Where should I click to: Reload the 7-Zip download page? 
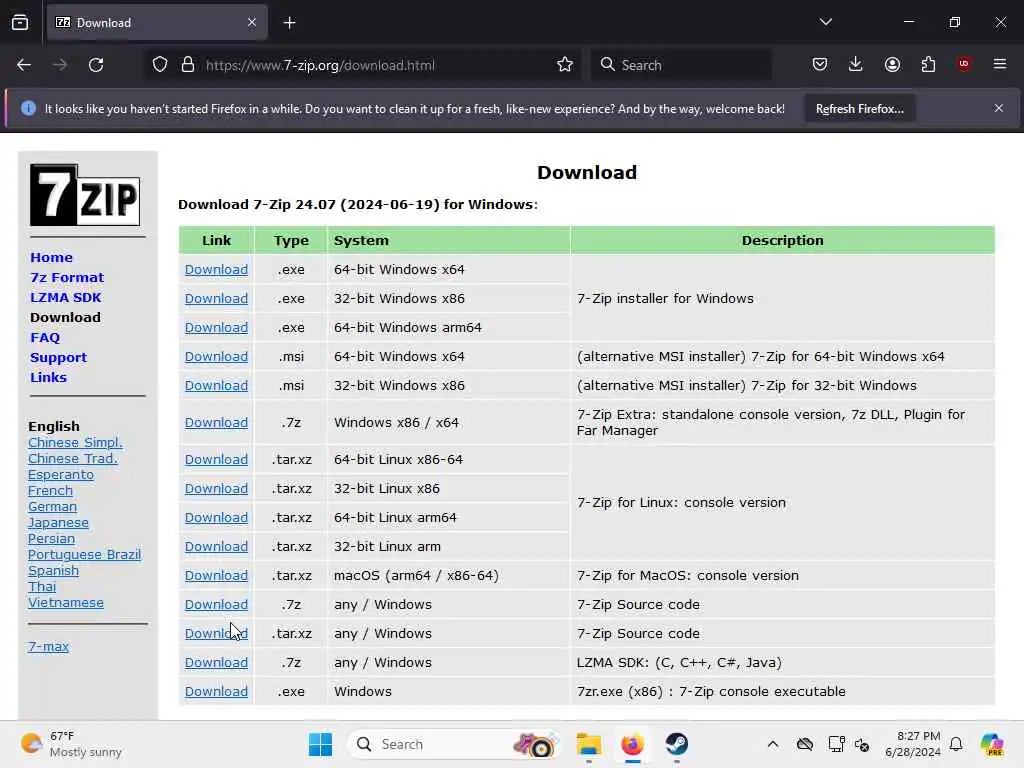click(96, 65)
